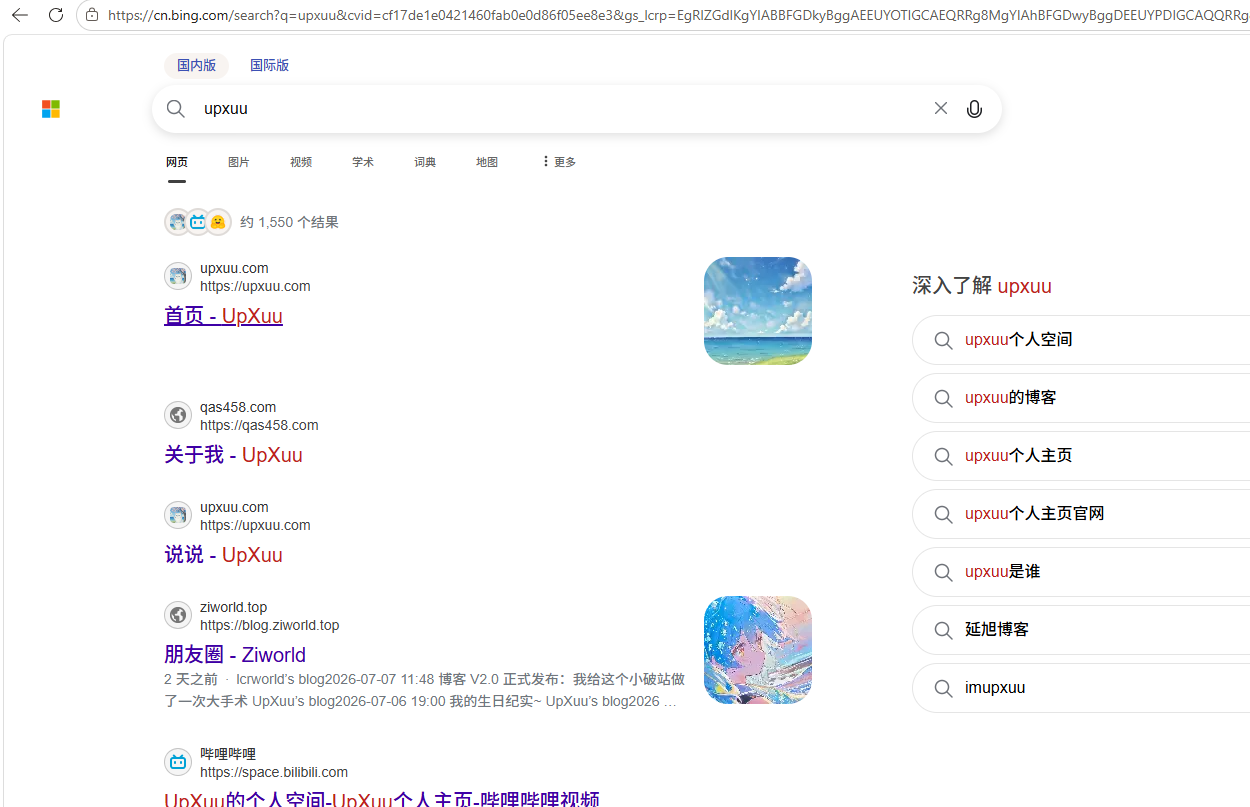The image size is (1250, 807).
Task: Open the 朋友圈 - Ziworld result
Action: tap(235, 655)
